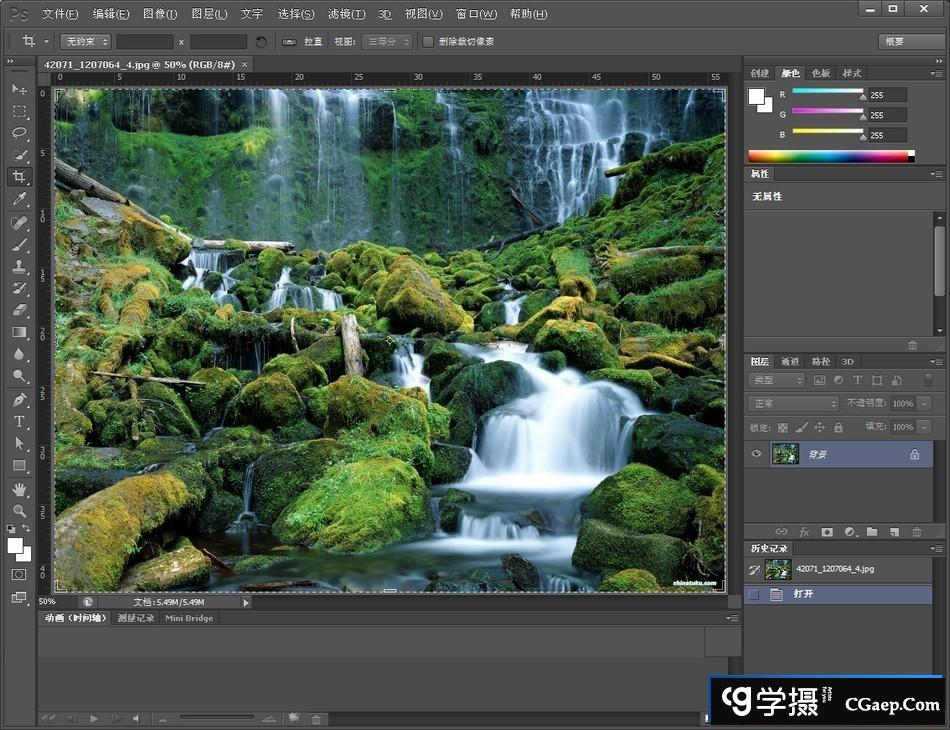Open the Add layer mask icon
950x730 pixels.
[x=825, y=531]
